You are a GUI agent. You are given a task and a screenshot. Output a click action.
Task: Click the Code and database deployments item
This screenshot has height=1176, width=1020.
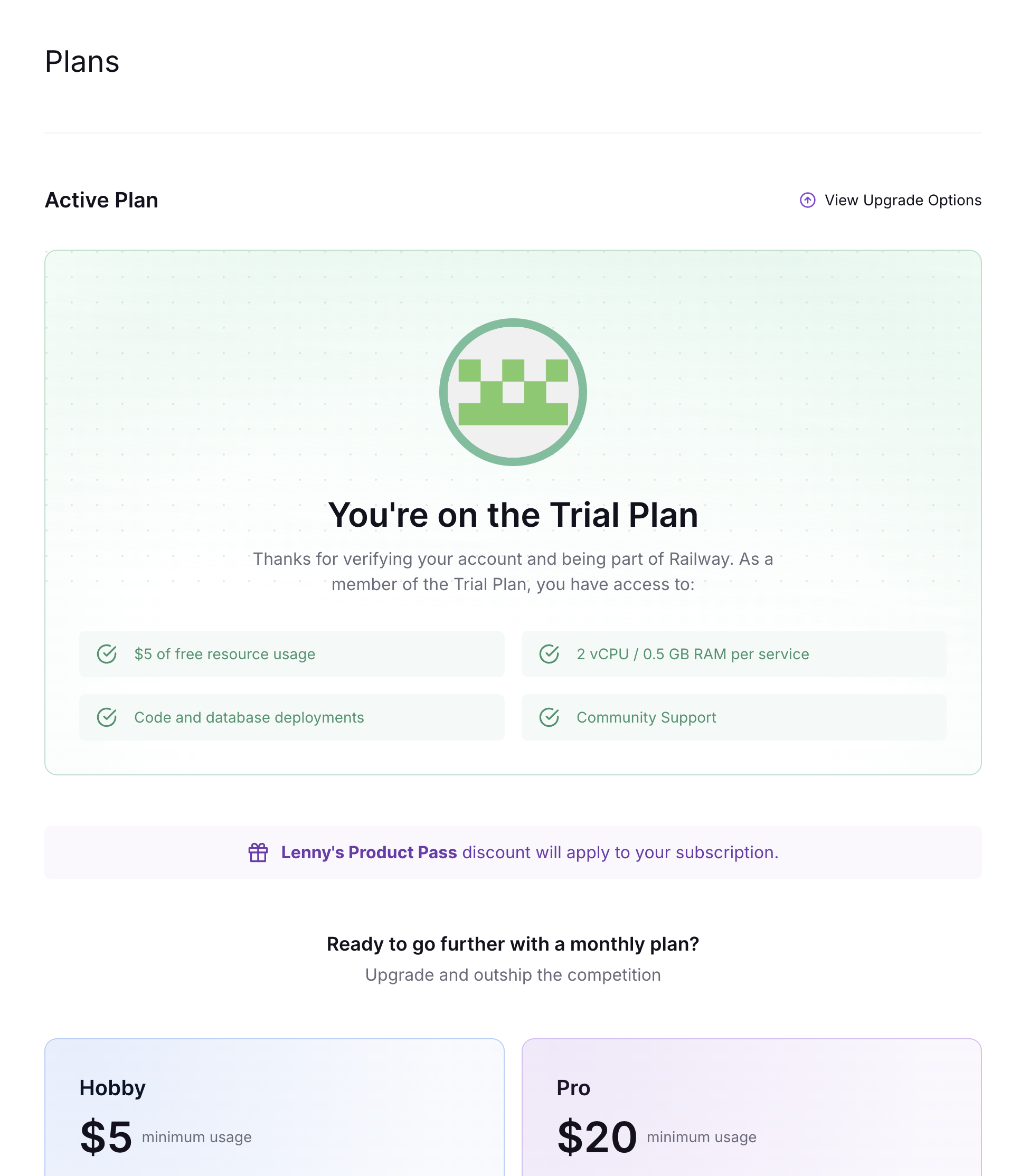tap(290, 717)
